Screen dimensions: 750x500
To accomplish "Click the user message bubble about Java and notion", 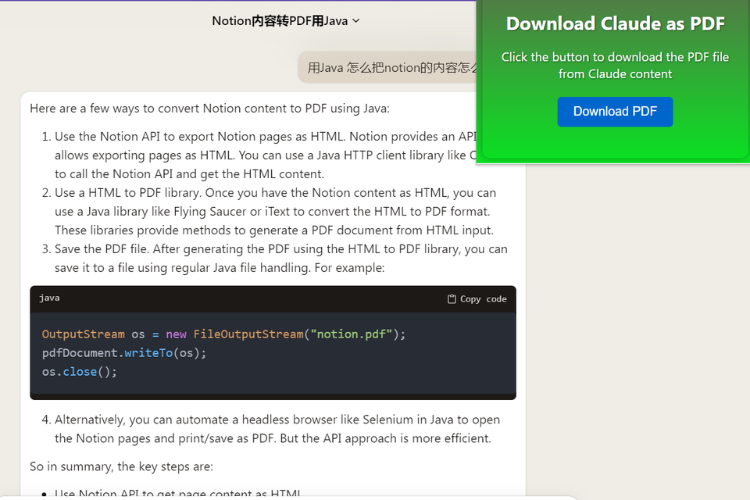I will [x=387, y=67].
